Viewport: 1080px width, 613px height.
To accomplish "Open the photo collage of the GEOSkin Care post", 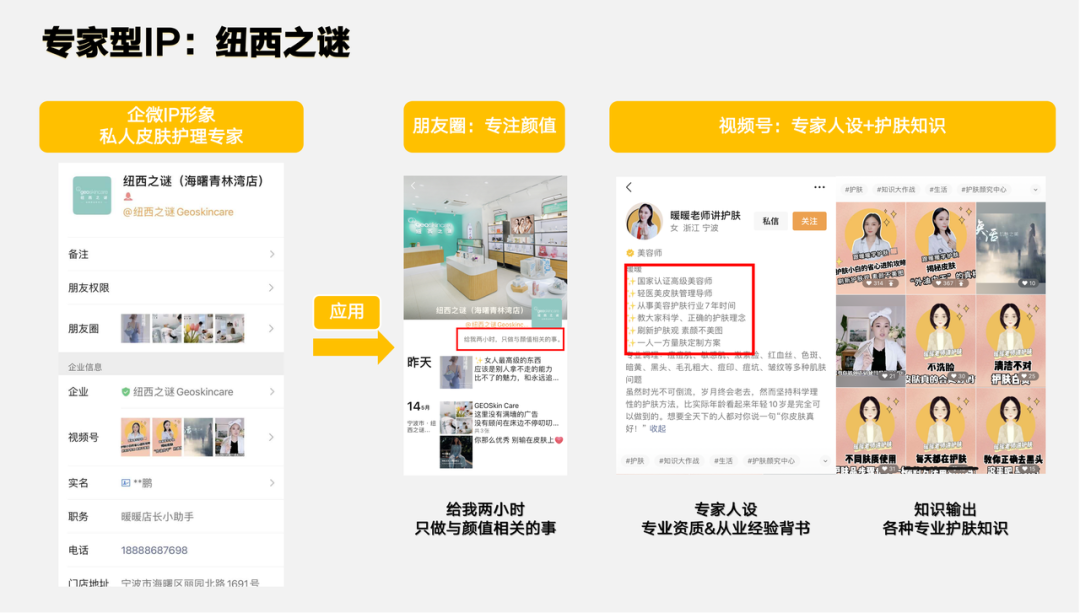I will tap(456, 417).
